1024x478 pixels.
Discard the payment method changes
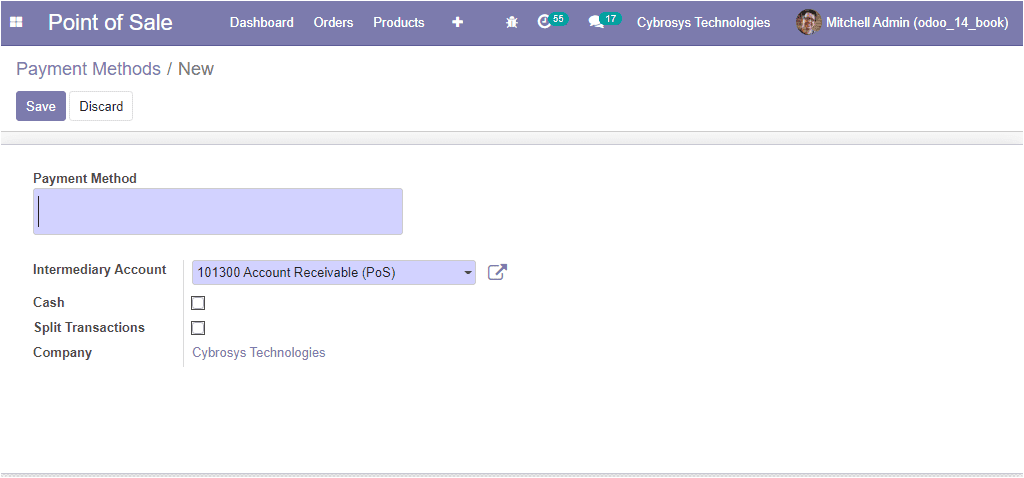pos(101,106)
